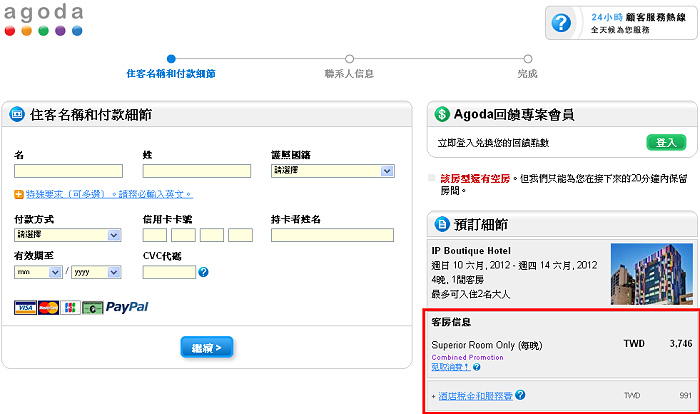
Task: Click the Combined Promotion label
Action: [x=467, y=357]
